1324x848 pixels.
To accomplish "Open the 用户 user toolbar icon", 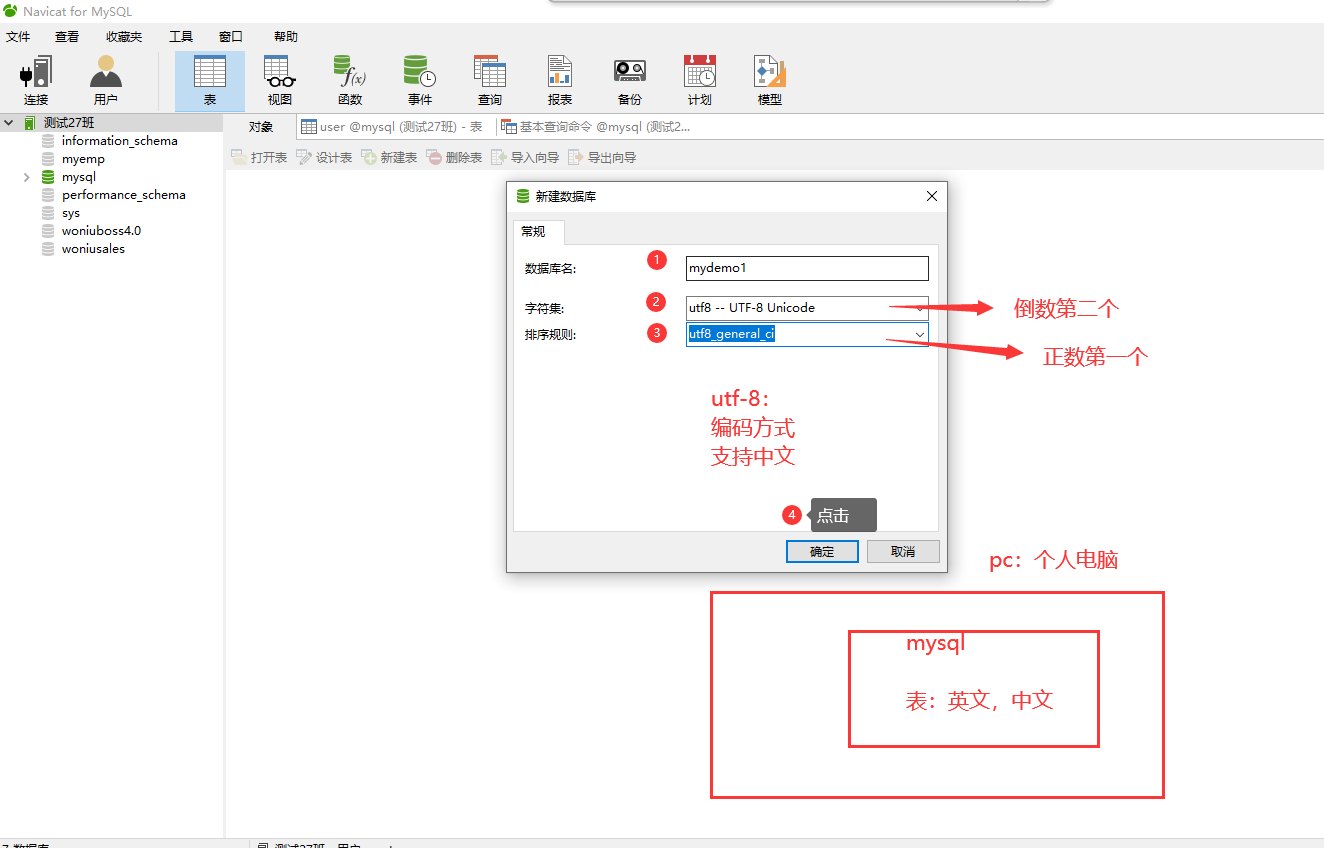I will [x=105, y=81].
